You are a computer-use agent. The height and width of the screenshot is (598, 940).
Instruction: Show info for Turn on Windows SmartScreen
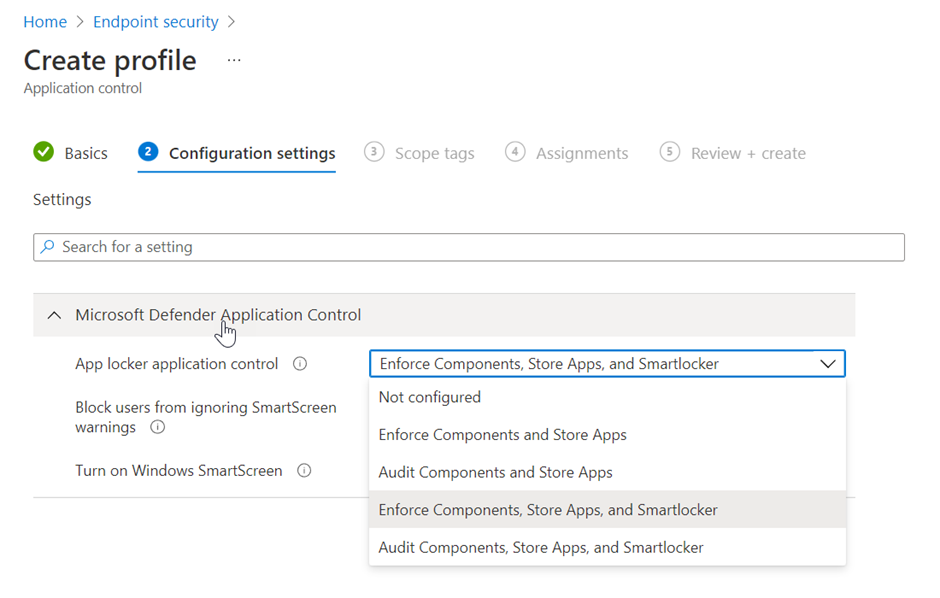point(304,470)
